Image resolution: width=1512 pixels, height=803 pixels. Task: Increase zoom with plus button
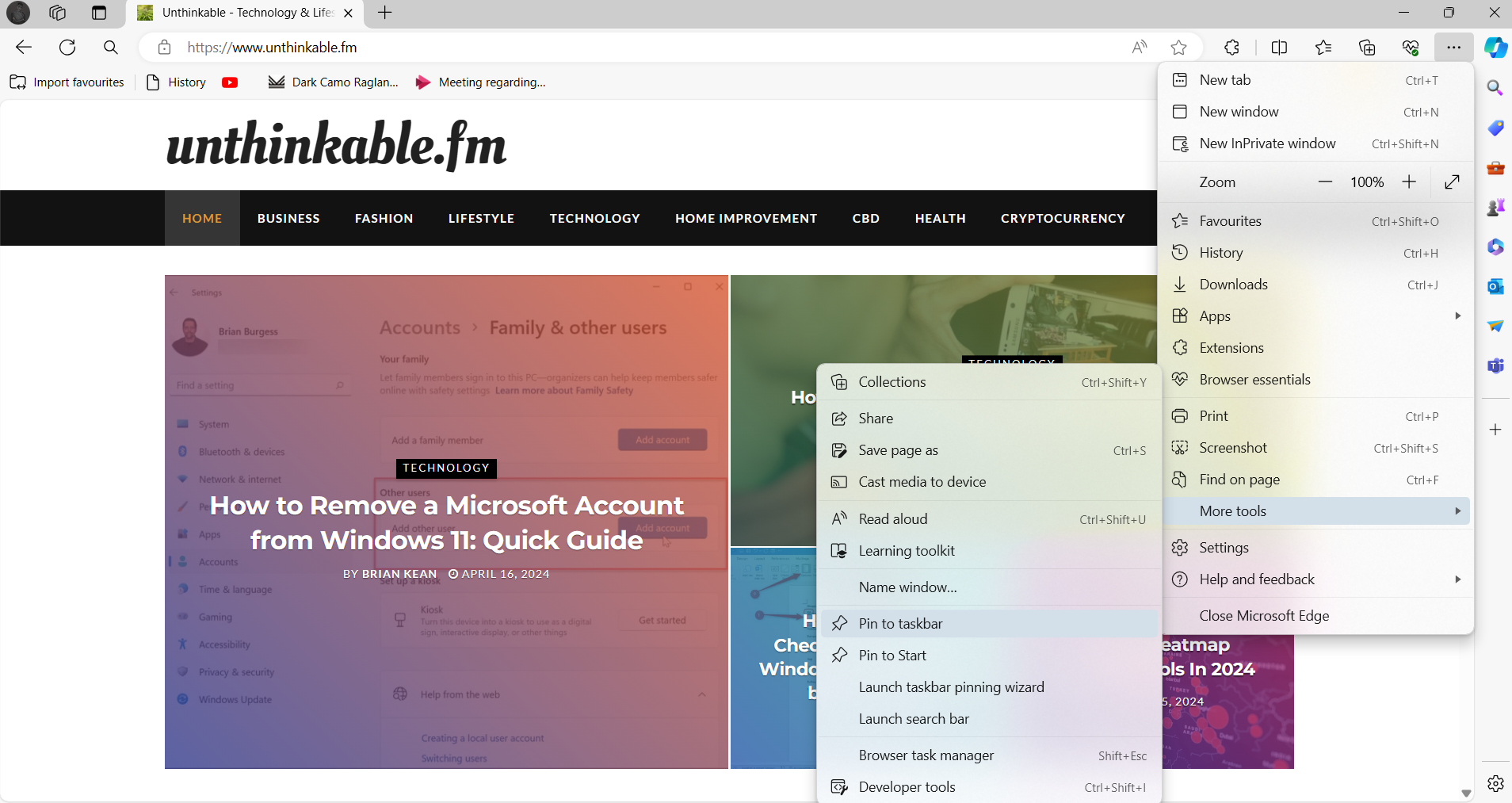click(1409, 182)
